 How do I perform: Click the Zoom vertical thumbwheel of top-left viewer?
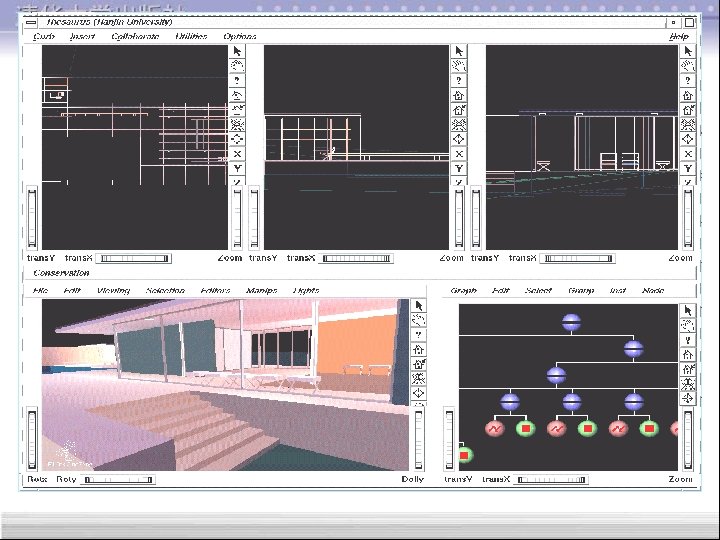pos(237,218)
